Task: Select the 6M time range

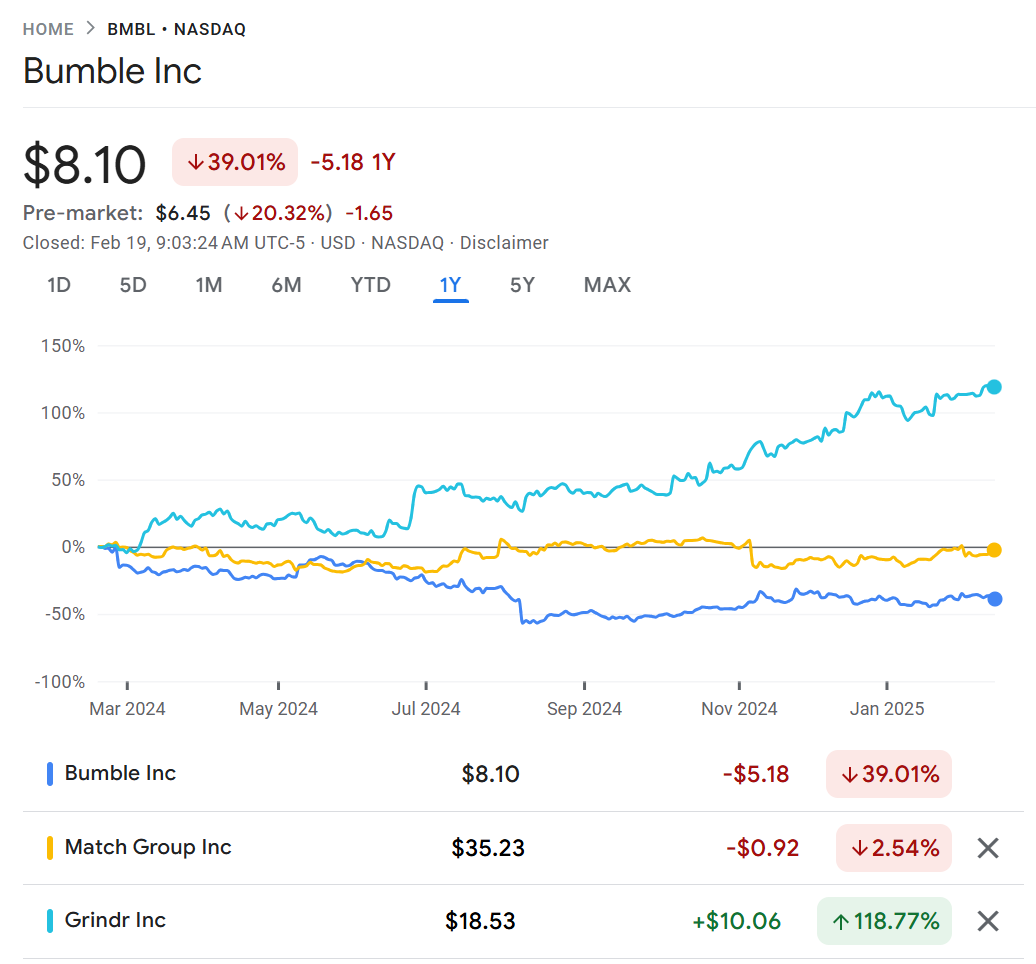Action: 286,285
